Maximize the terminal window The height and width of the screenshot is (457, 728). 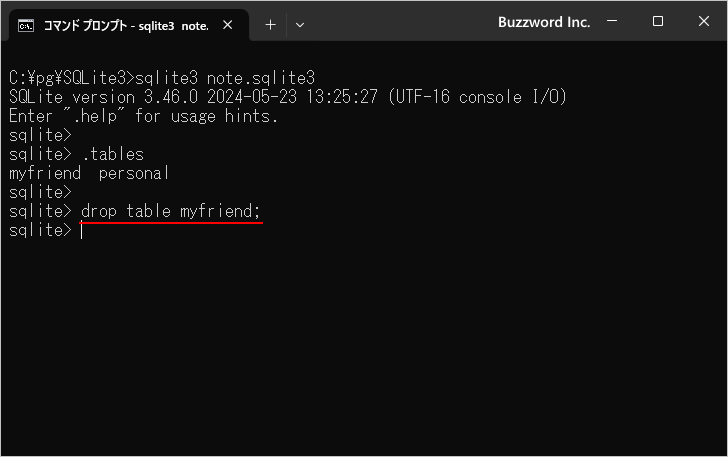click(658, 22)
